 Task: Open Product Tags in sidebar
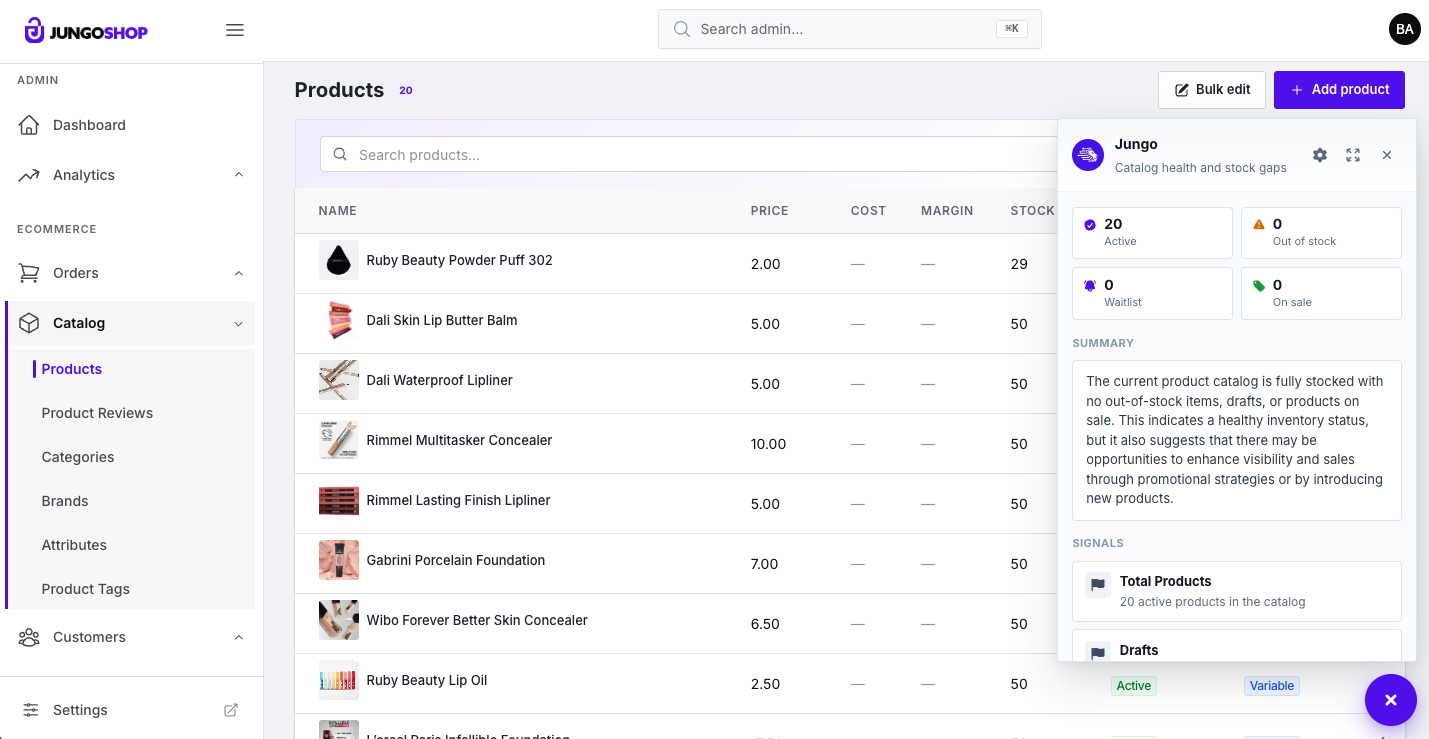pos(86,589)
